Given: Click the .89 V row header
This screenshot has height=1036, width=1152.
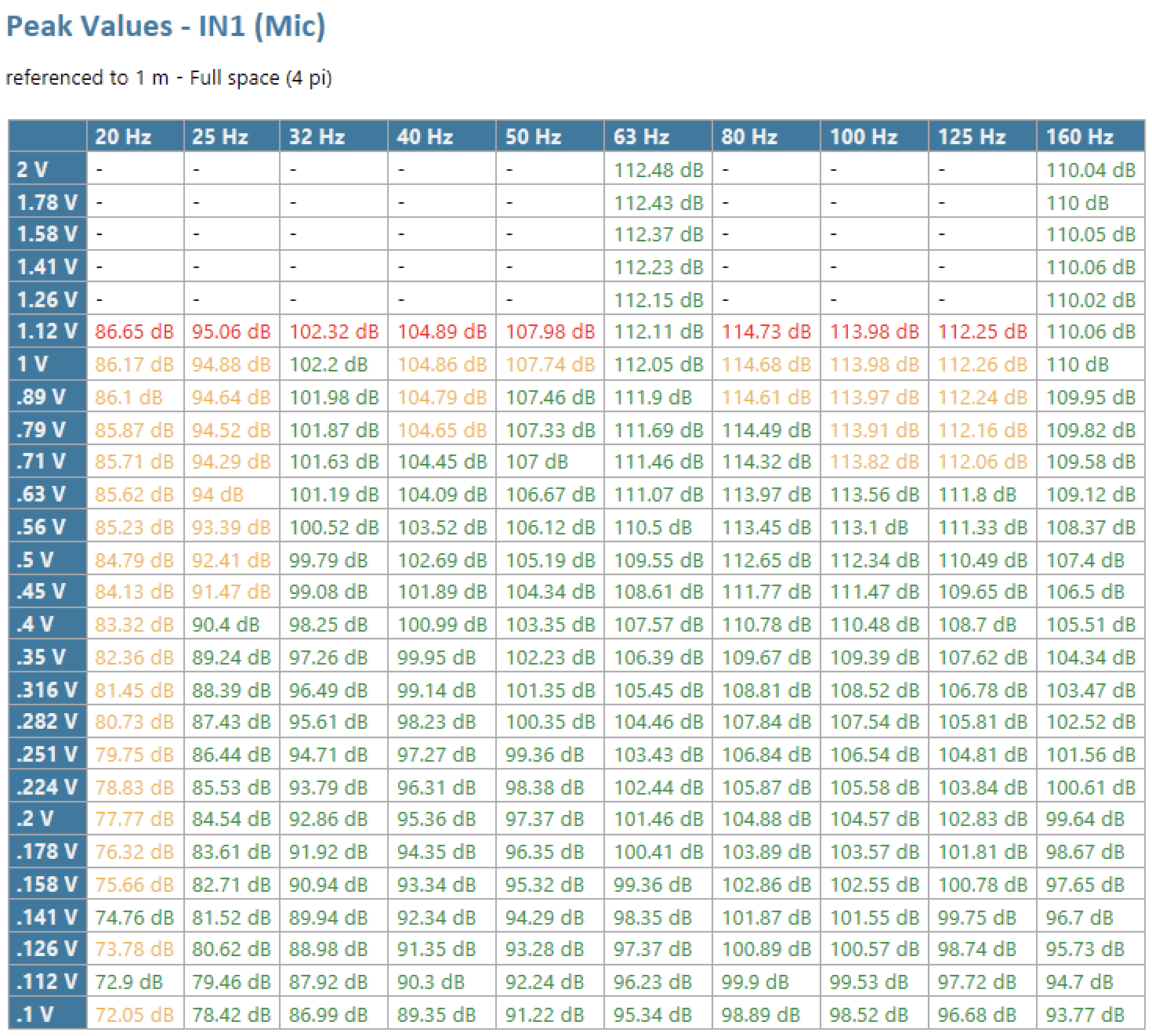Looking at the screenshot, I should click(48, 397).
